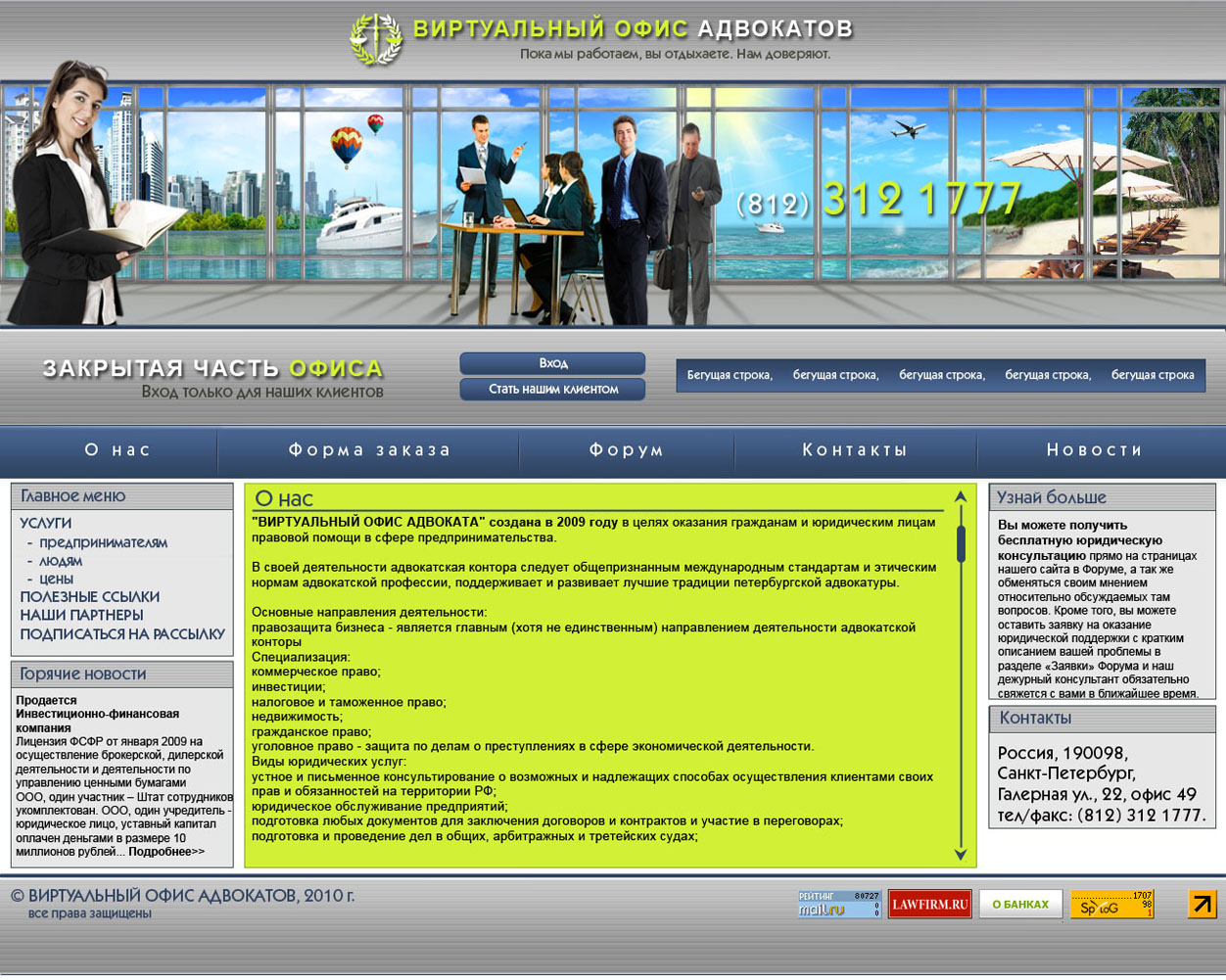Click the «коммерческое право;» line
Image resolution: width=1226 pixels, height=980 pixels.
point(315,672)
